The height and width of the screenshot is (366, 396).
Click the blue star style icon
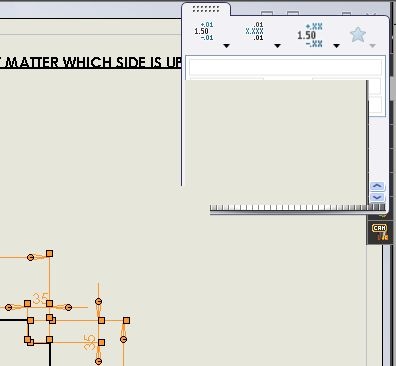(358, 35)
